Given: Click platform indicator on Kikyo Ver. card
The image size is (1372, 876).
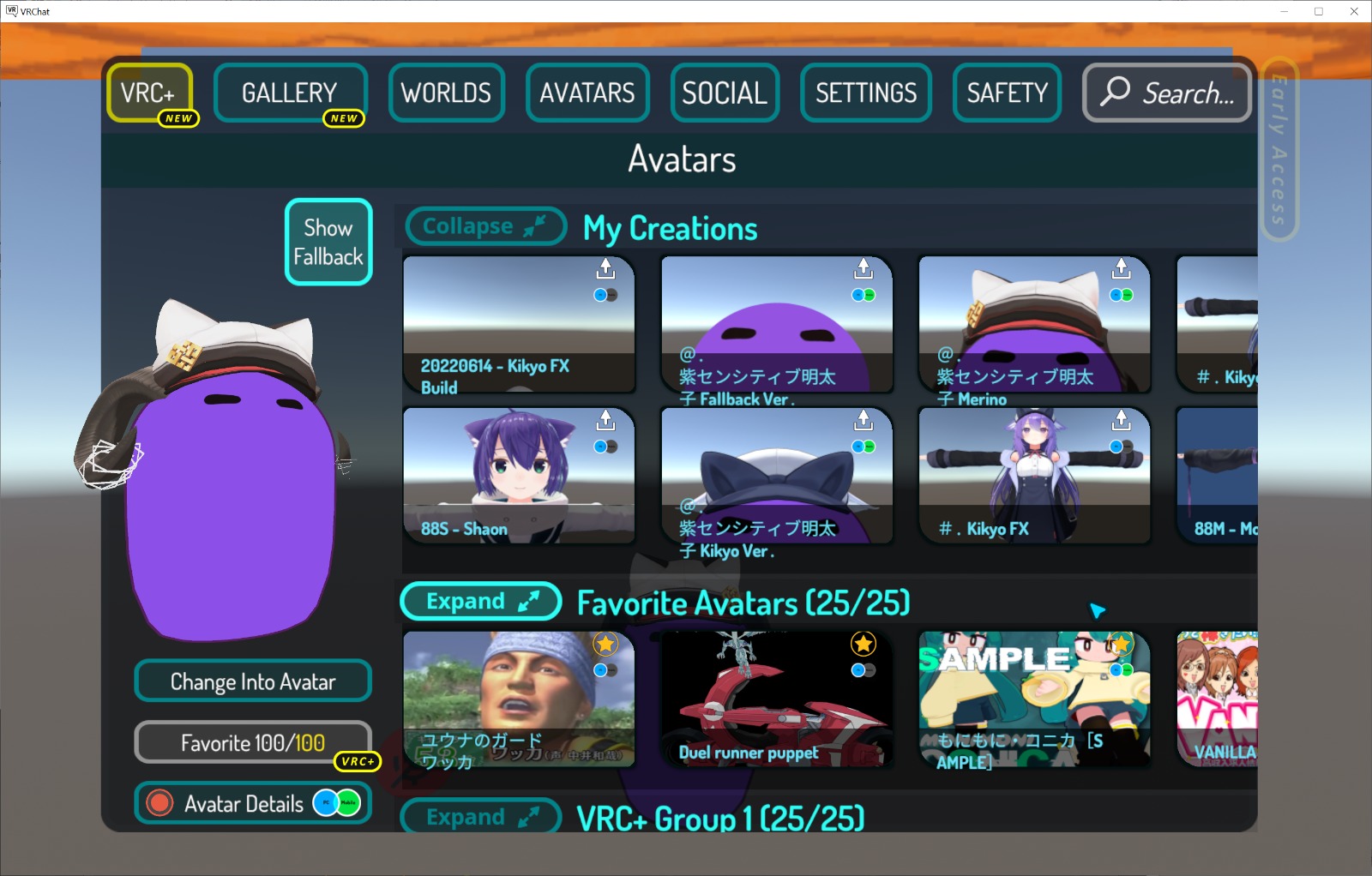Looking at the screenshot, I should 863,447.
